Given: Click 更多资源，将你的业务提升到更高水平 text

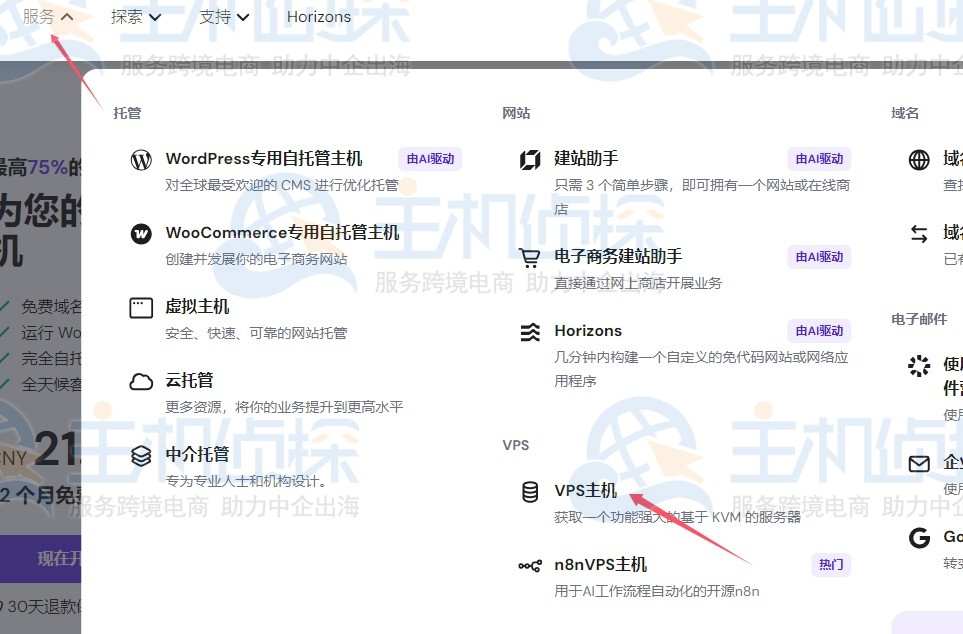Looking at the screenshot, I should click(x=284, y=407).
